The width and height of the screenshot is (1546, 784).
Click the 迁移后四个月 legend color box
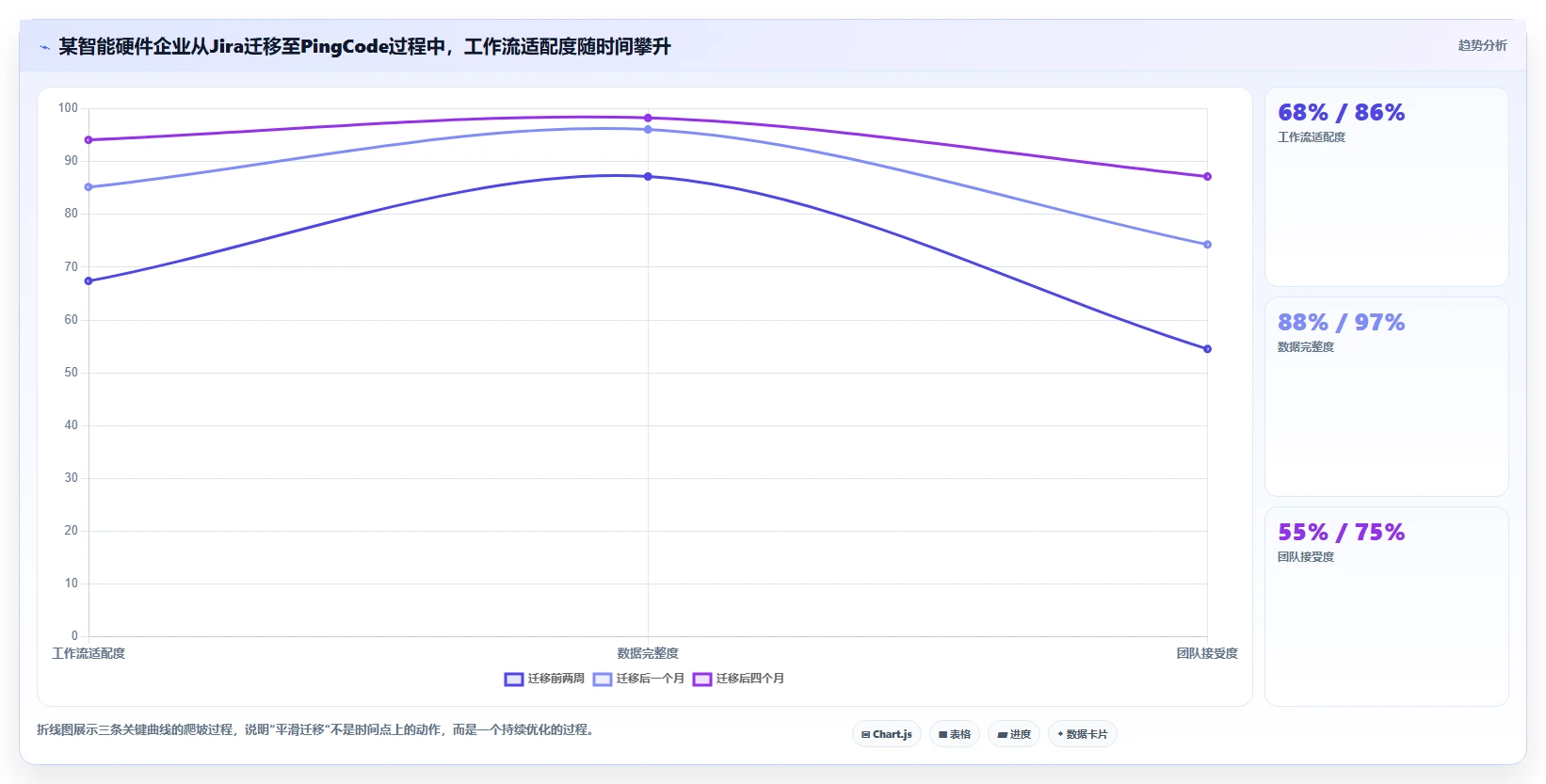point(702,680)
